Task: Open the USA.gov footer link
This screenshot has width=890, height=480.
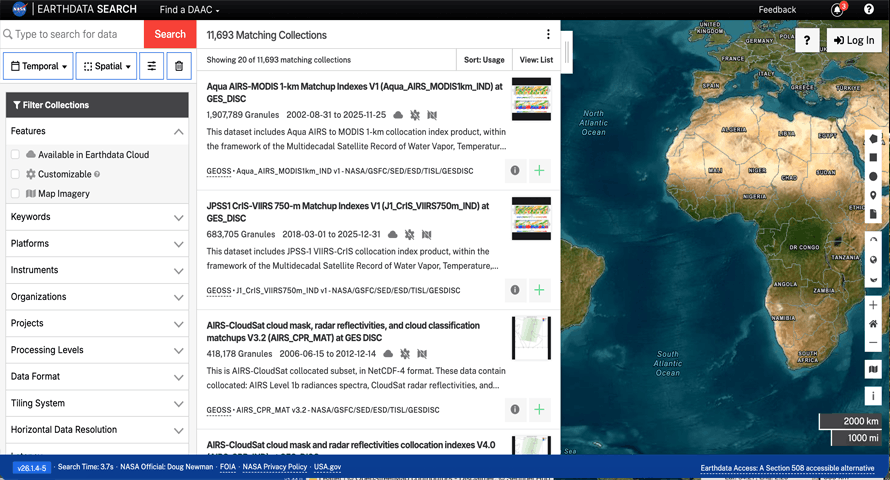Action: tap(328, 467)
